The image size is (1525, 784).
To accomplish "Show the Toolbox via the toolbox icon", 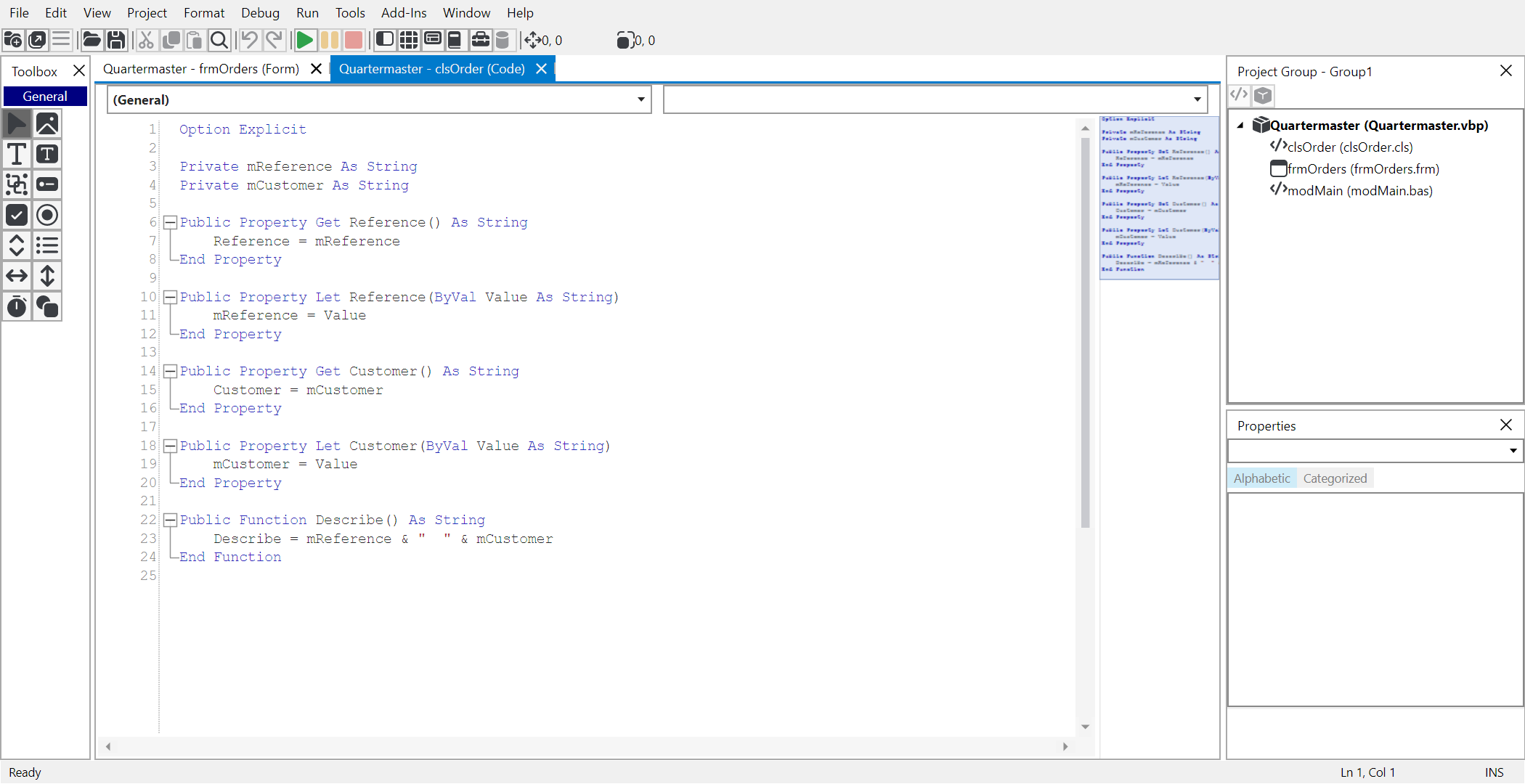I will (480, 40).
